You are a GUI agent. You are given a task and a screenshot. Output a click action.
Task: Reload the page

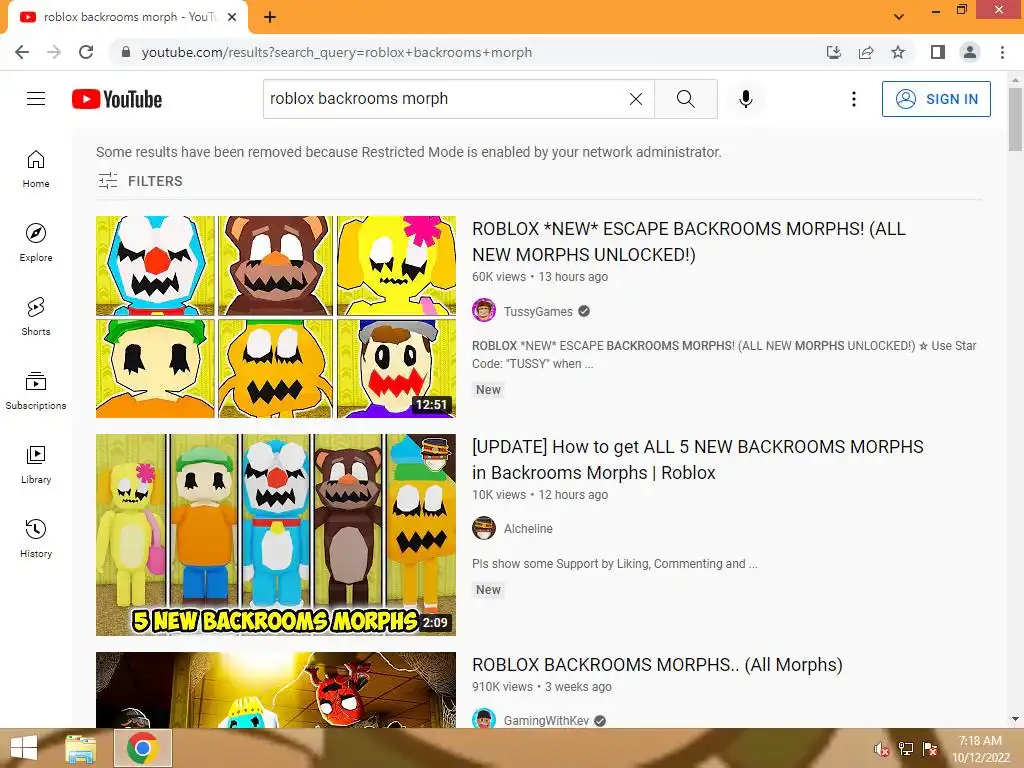(x=86, y=52)
